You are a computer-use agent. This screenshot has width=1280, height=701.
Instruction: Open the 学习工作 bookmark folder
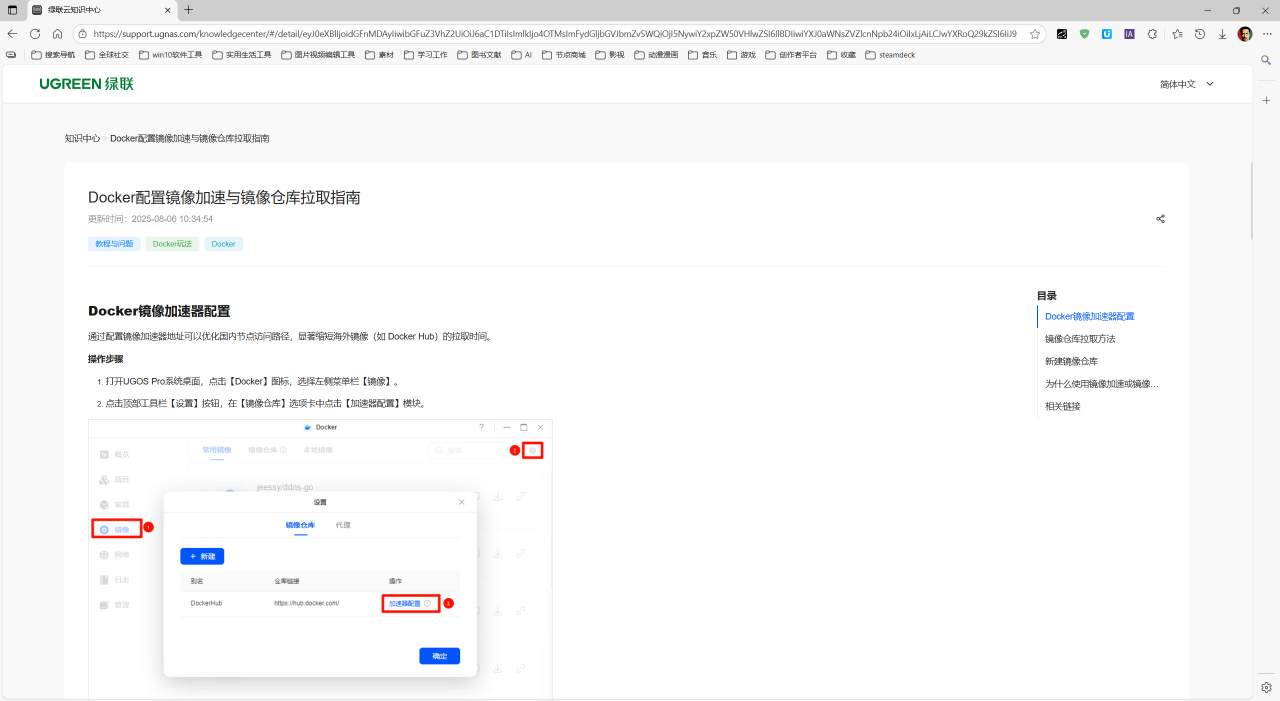pyautogui.click(x=425, y=55)
